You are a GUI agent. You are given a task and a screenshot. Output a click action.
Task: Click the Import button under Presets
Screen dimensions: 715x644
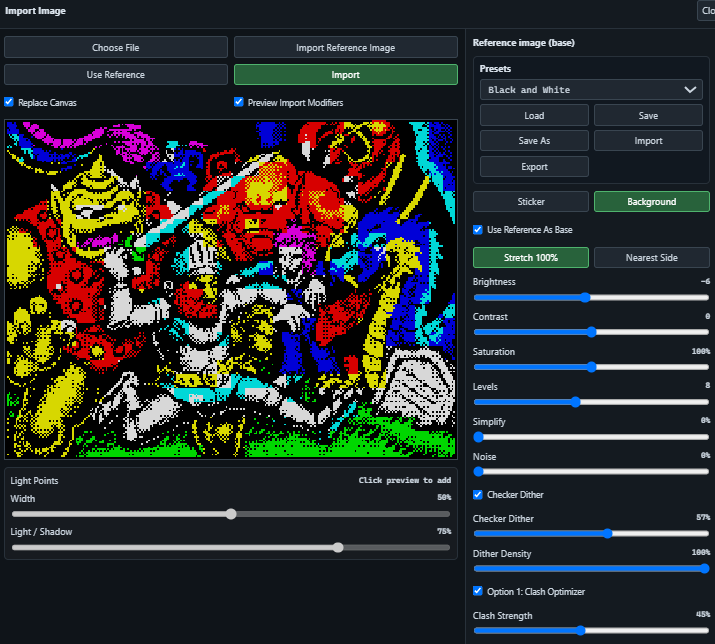[648, 141]
